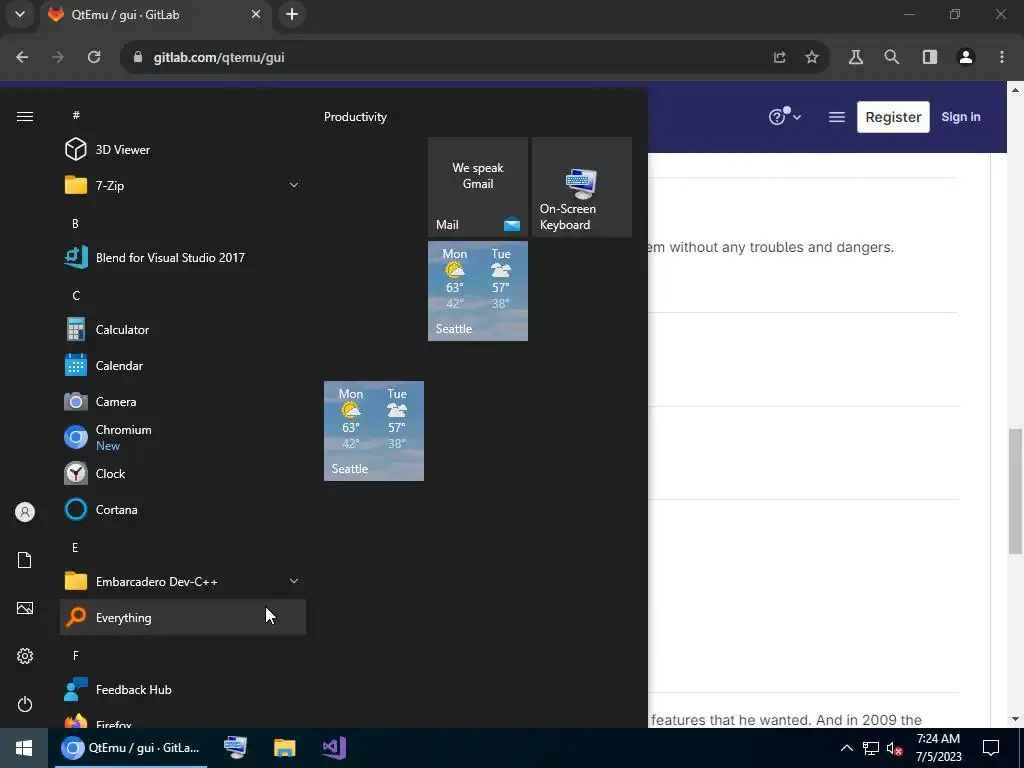1024x768 pixels.
Task: Launch the Camera app
Action: coord(183,402)
